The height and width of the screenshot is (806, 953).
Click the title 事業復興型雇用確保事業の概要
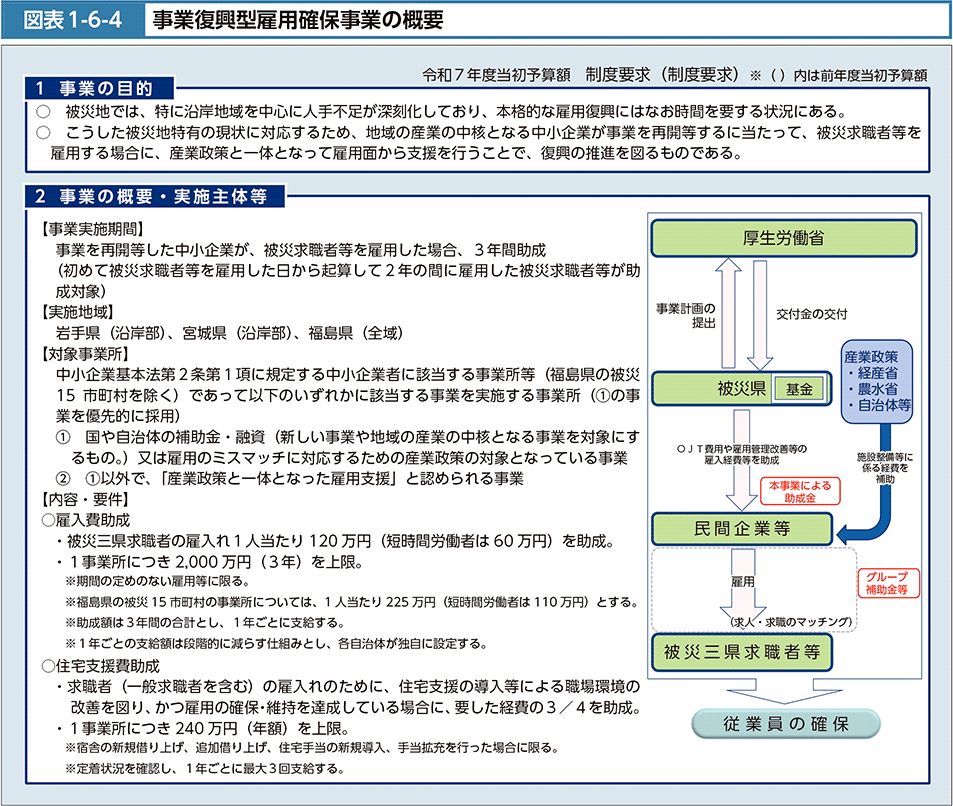[x=298, y=21]
